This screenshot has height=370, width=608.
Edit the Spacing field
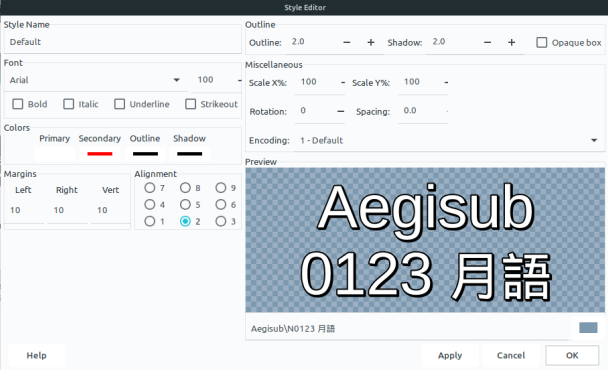click(x=421, y=111)
